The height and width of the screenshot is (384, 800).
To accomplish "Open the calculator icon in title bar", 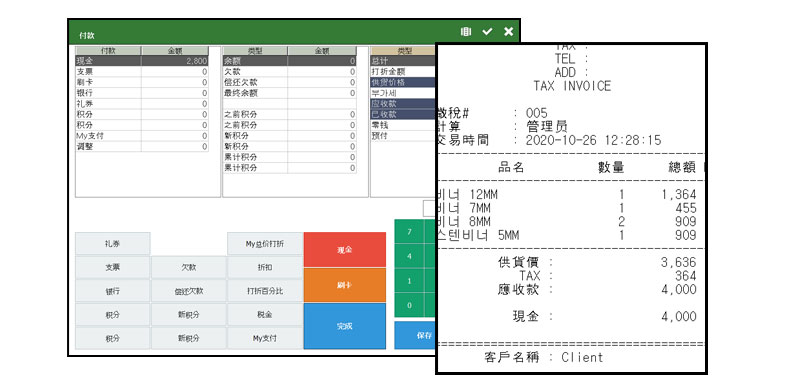I will point(465,32).
